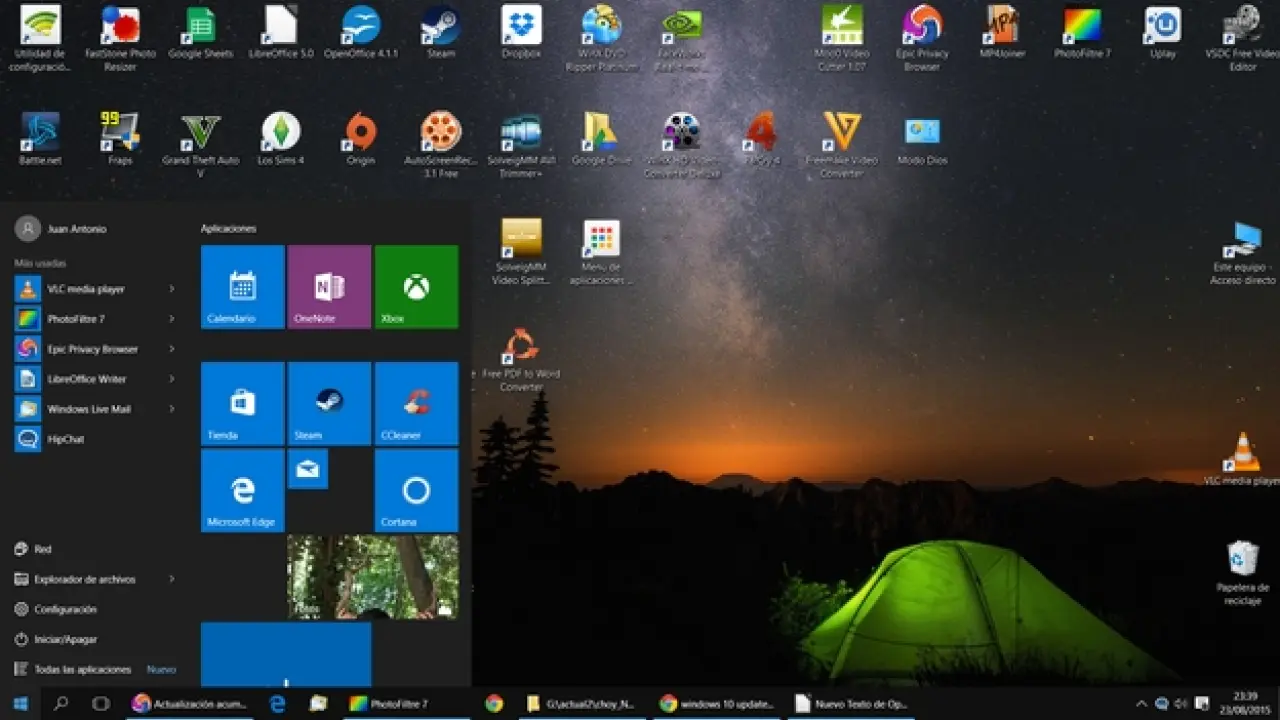Image resolution: width=1280 pixels, height=720 pixels.
Task: Expand VLC media player jump list arrow
Action: [172, 289]
